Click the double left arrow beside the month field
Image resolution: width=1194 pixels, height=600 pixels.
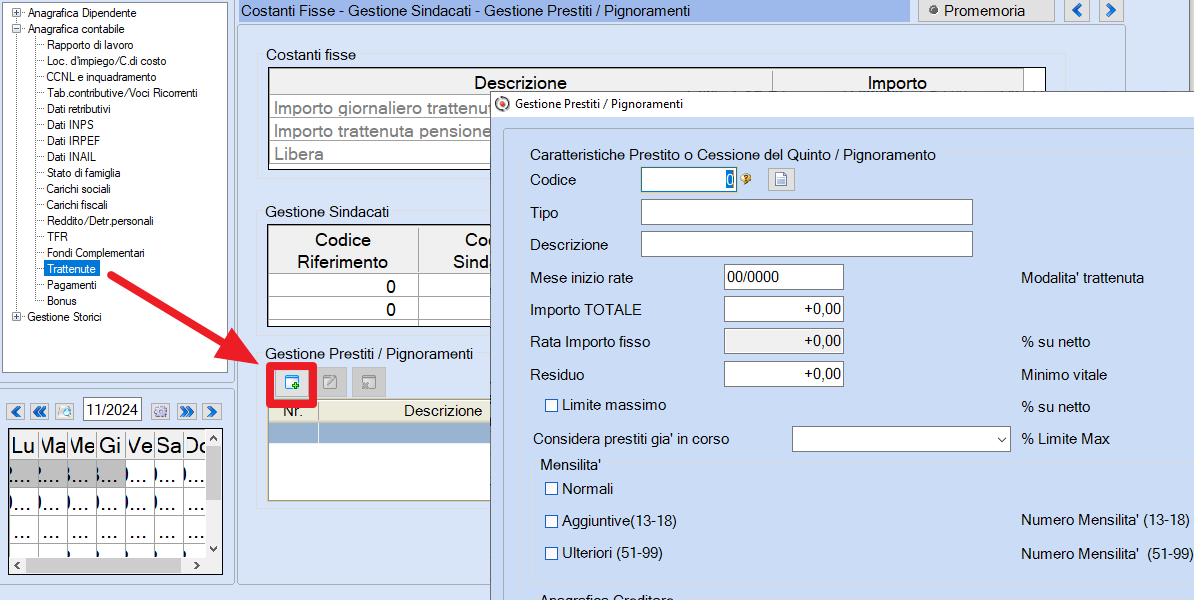40,411
